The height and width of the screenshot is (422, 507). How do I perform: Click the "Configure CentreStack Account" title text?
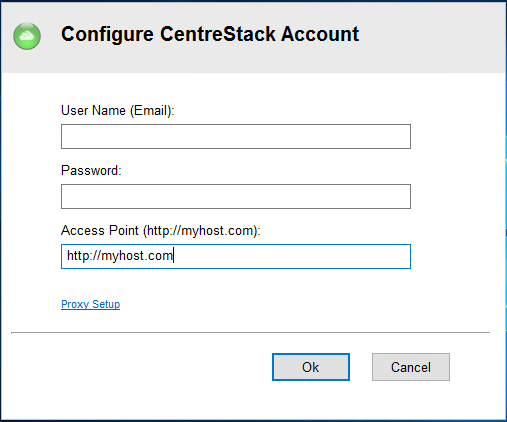click(x=210, y=34)
